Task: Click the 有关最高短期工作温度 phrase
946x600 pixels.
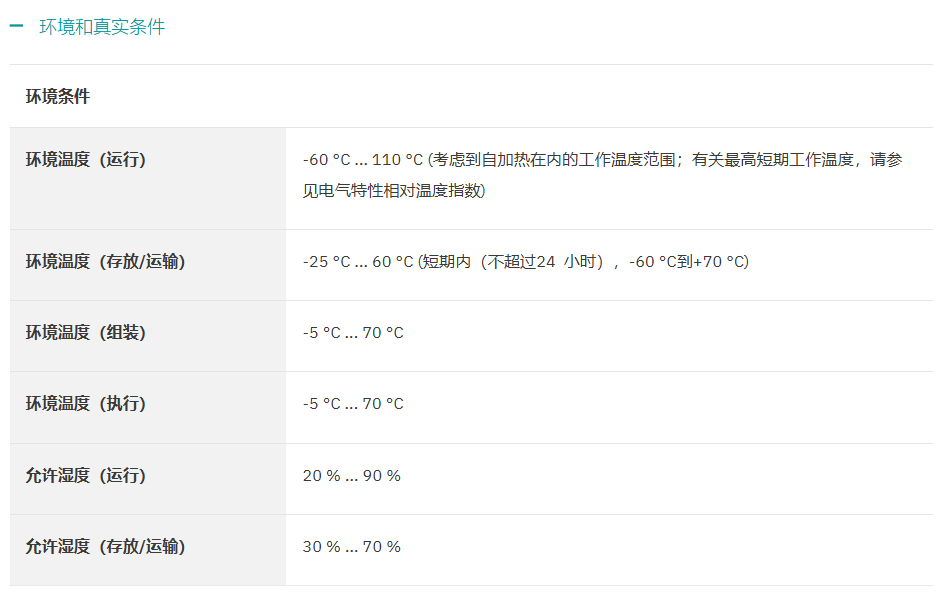Action: 772,160
